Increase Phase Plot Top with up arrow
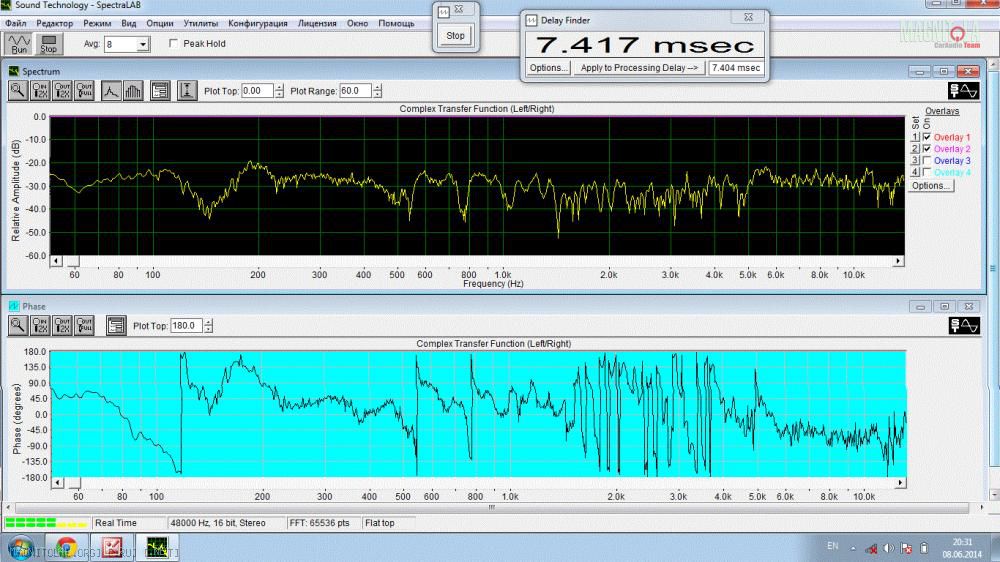This screenshot has height=562, width=1000. tap(209, 322)
